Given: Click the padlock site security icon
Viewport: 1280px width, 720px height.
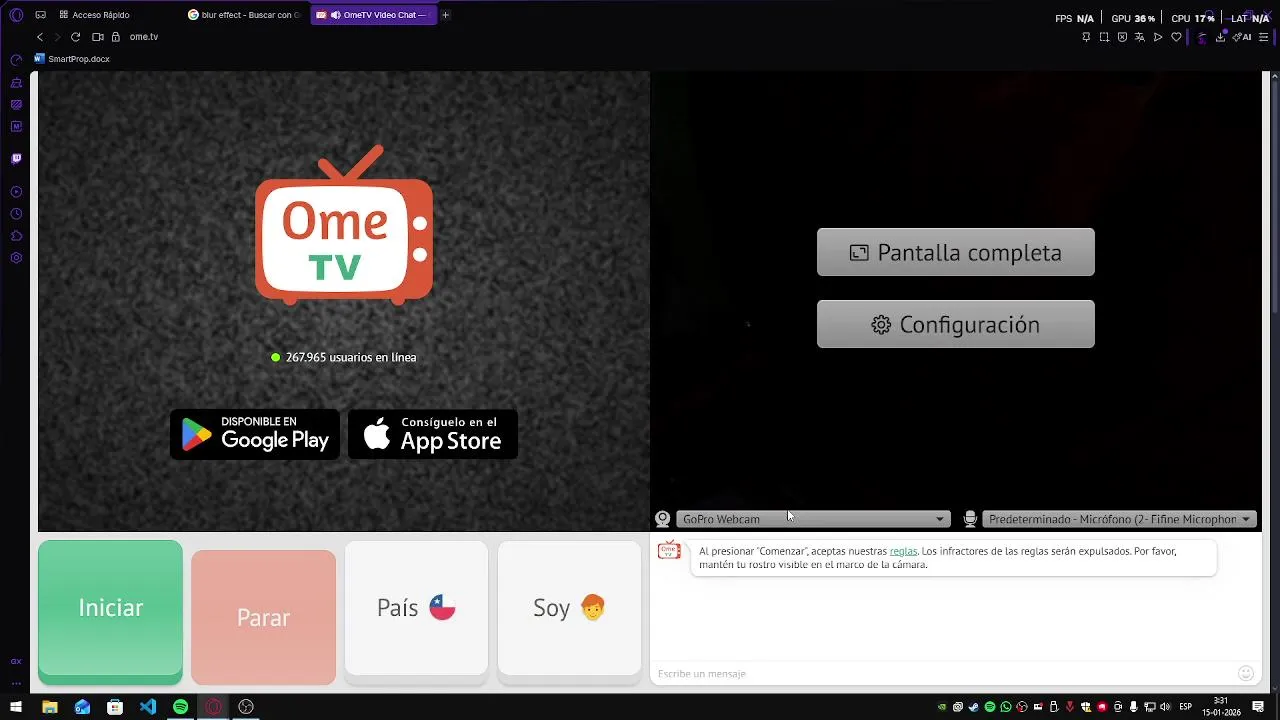Looking at the screenshot, I should 116,37.
